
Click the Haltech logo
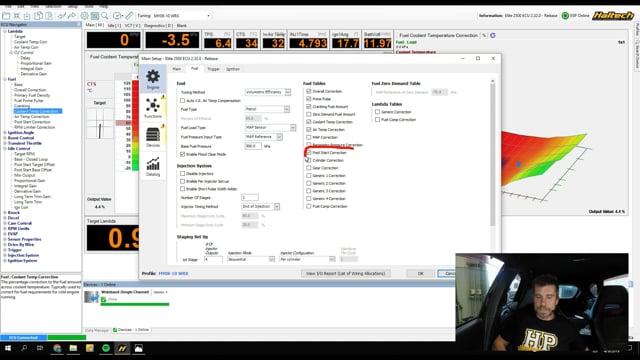click(x=613, y=16)
